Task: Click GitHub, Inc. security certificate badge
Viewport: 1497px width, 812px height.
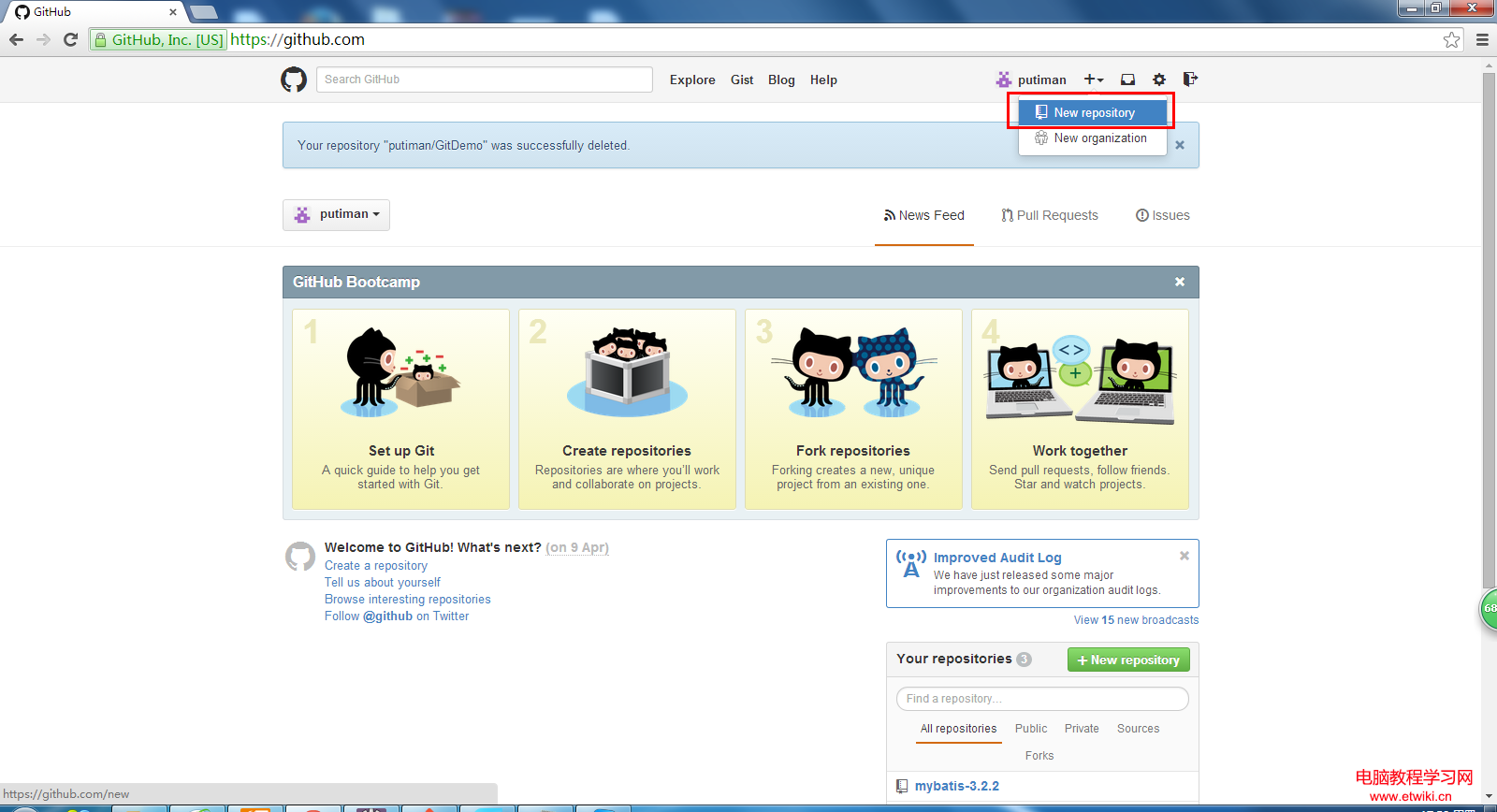Action: point(158,39)
